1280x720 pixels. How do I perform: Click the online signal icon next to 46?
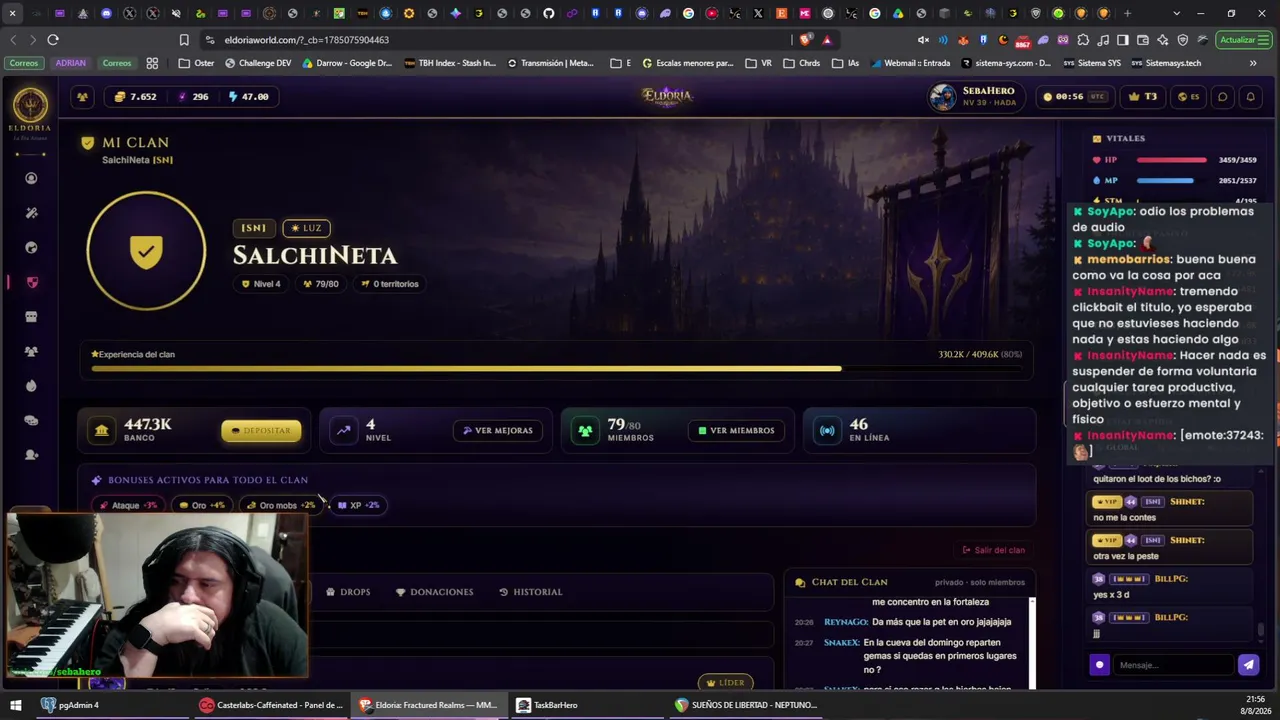827,430
